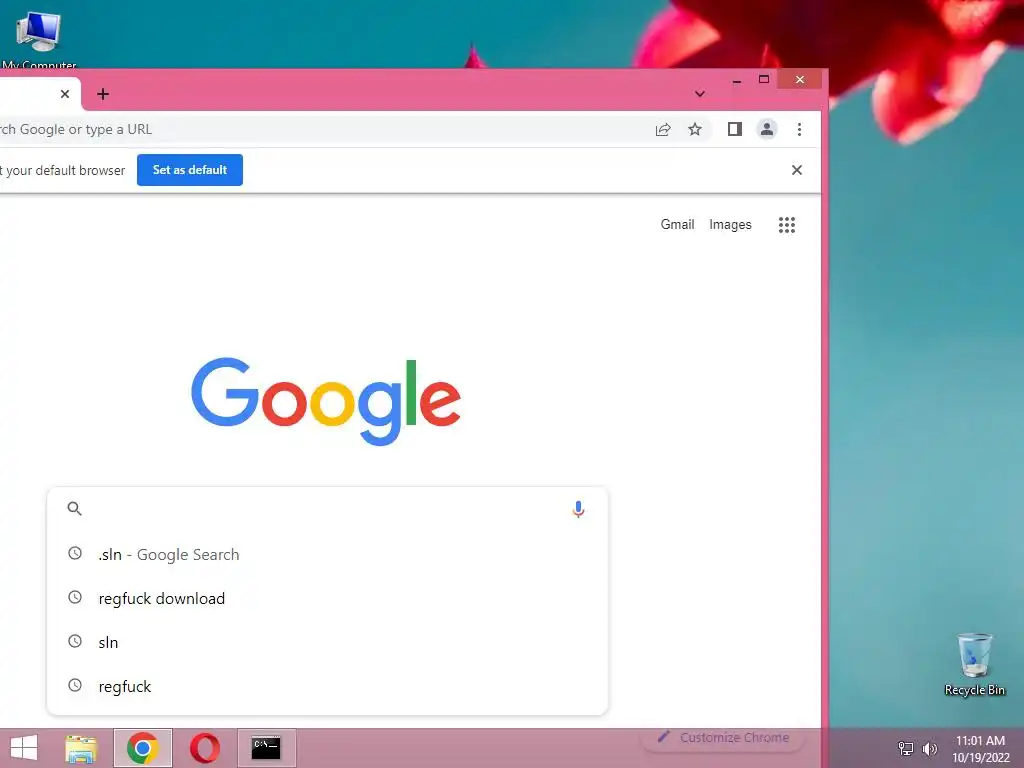Open File Explorer from taskbar
This screenshot has width=1024, height=768.
[81, 748]
